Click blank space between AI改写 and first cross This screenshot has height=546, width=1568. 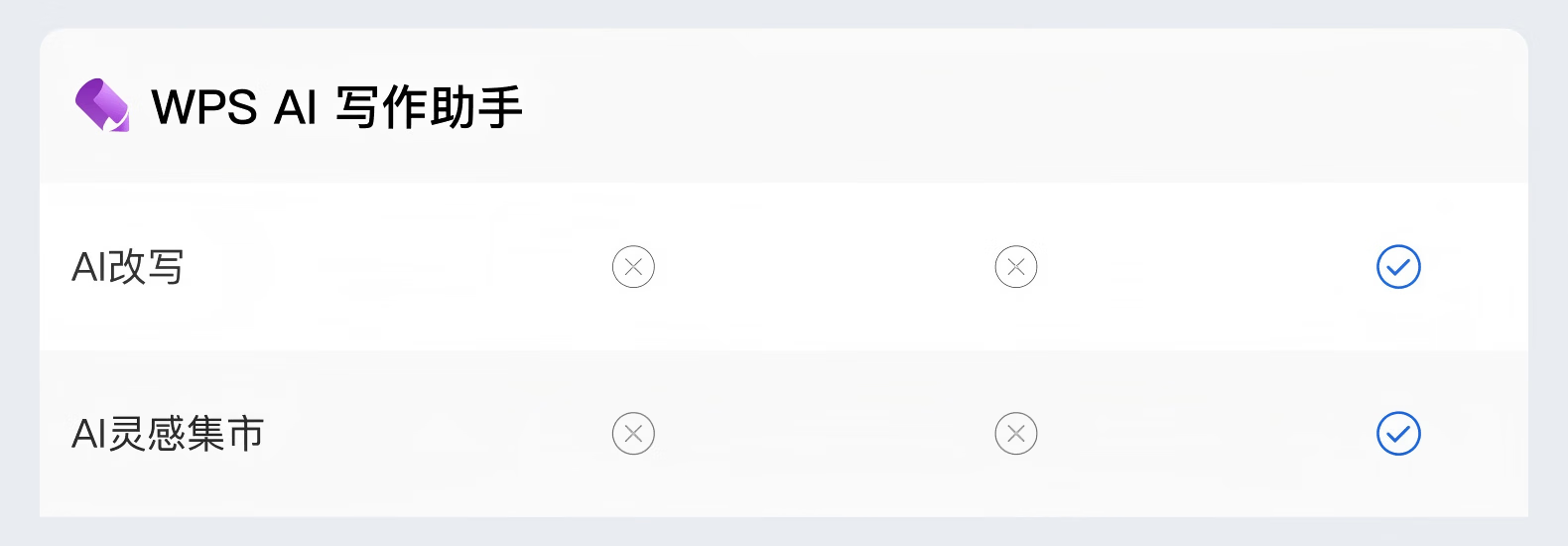(397, 267)
